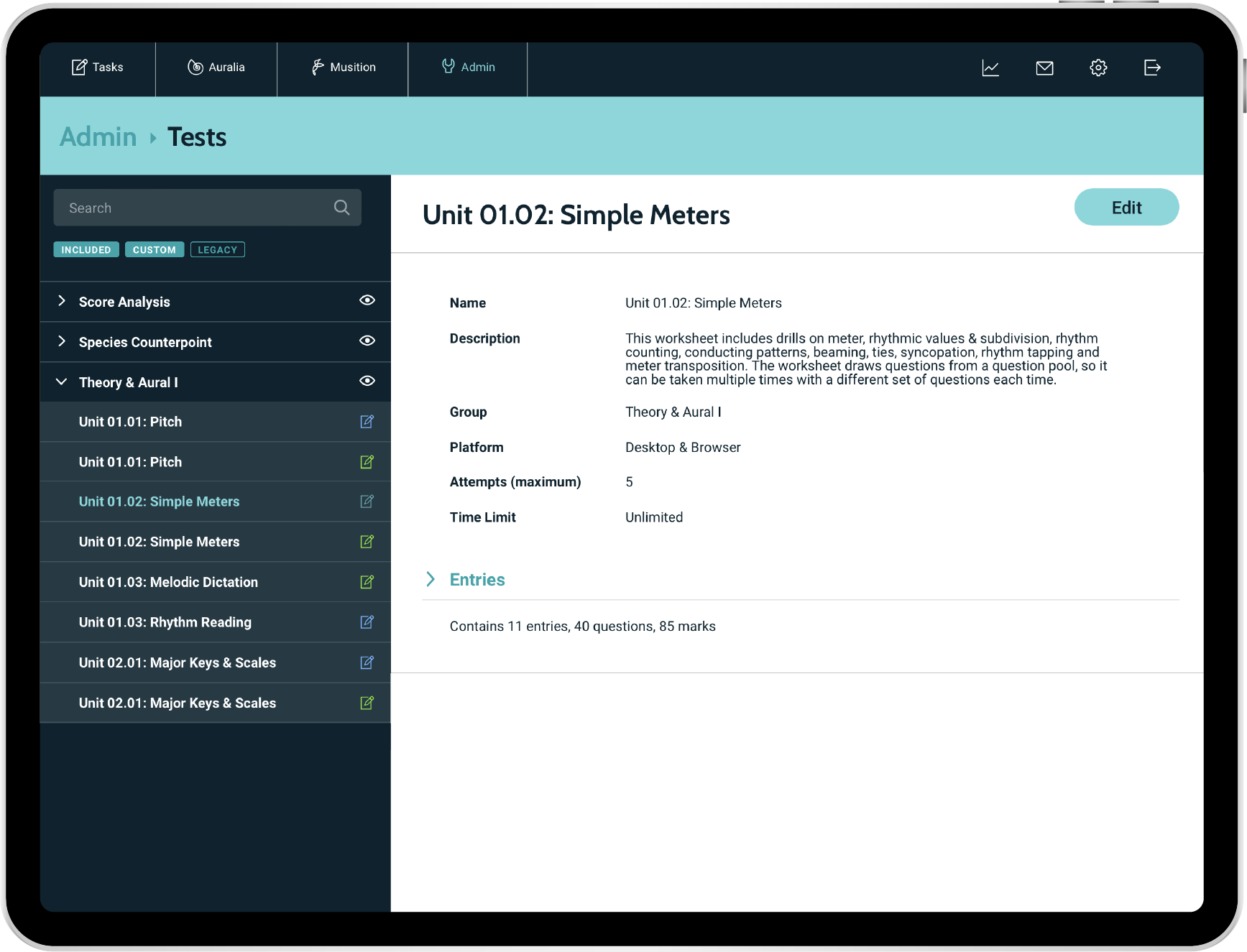Open the Auralia section icon
Image resolution: width=1247 pixels, height=952 pixels.
coord(194,67)
